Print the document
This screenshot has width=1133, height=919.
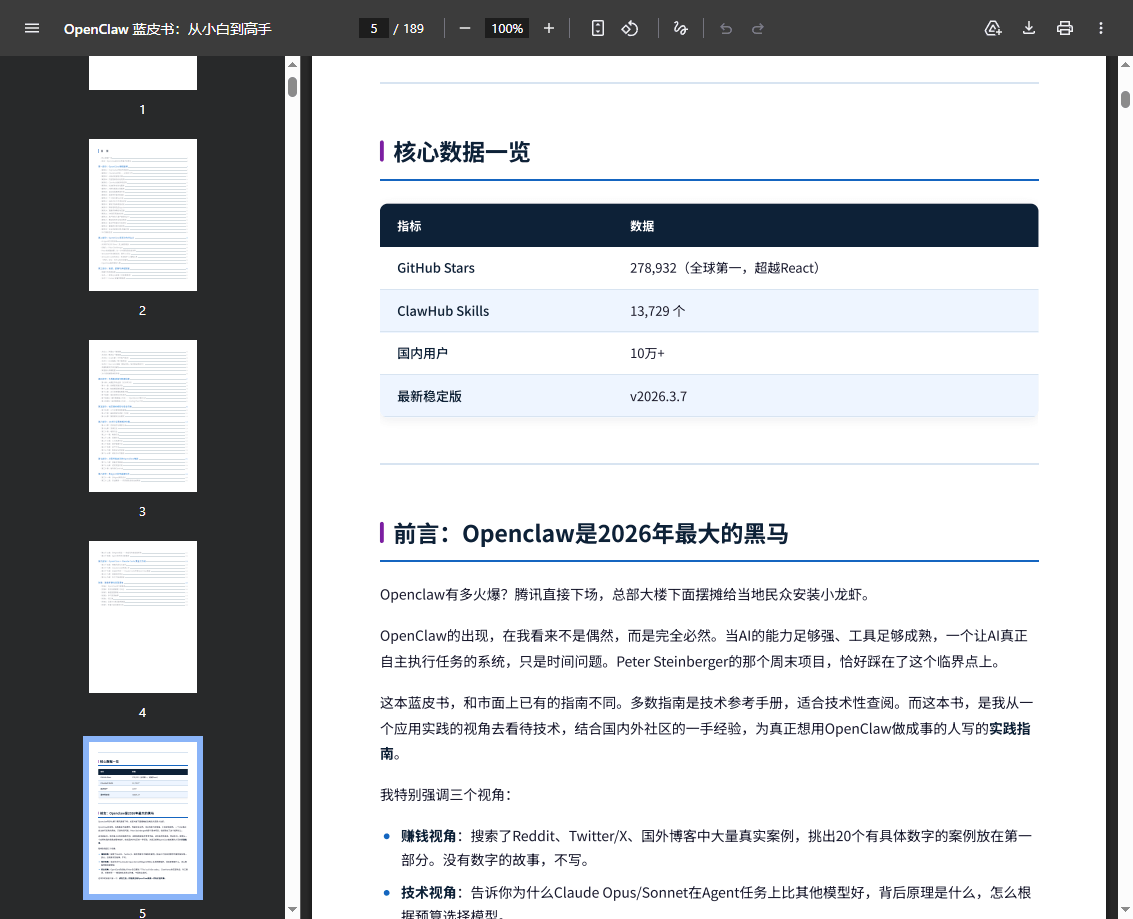click(1065, 28)
